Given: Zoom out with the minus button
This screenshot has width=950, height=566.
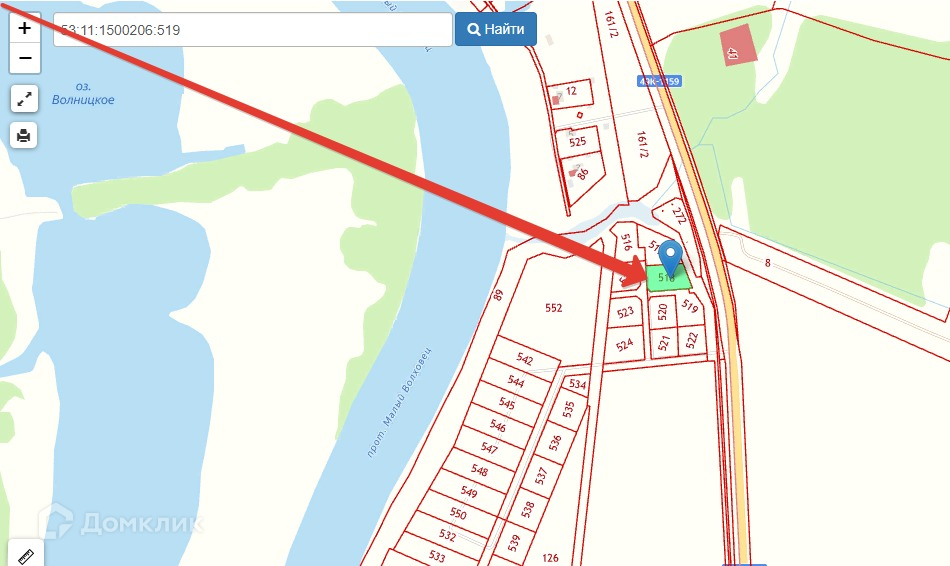Looking at the screenshot, I should pyautogui.click(x=25, y=58).
